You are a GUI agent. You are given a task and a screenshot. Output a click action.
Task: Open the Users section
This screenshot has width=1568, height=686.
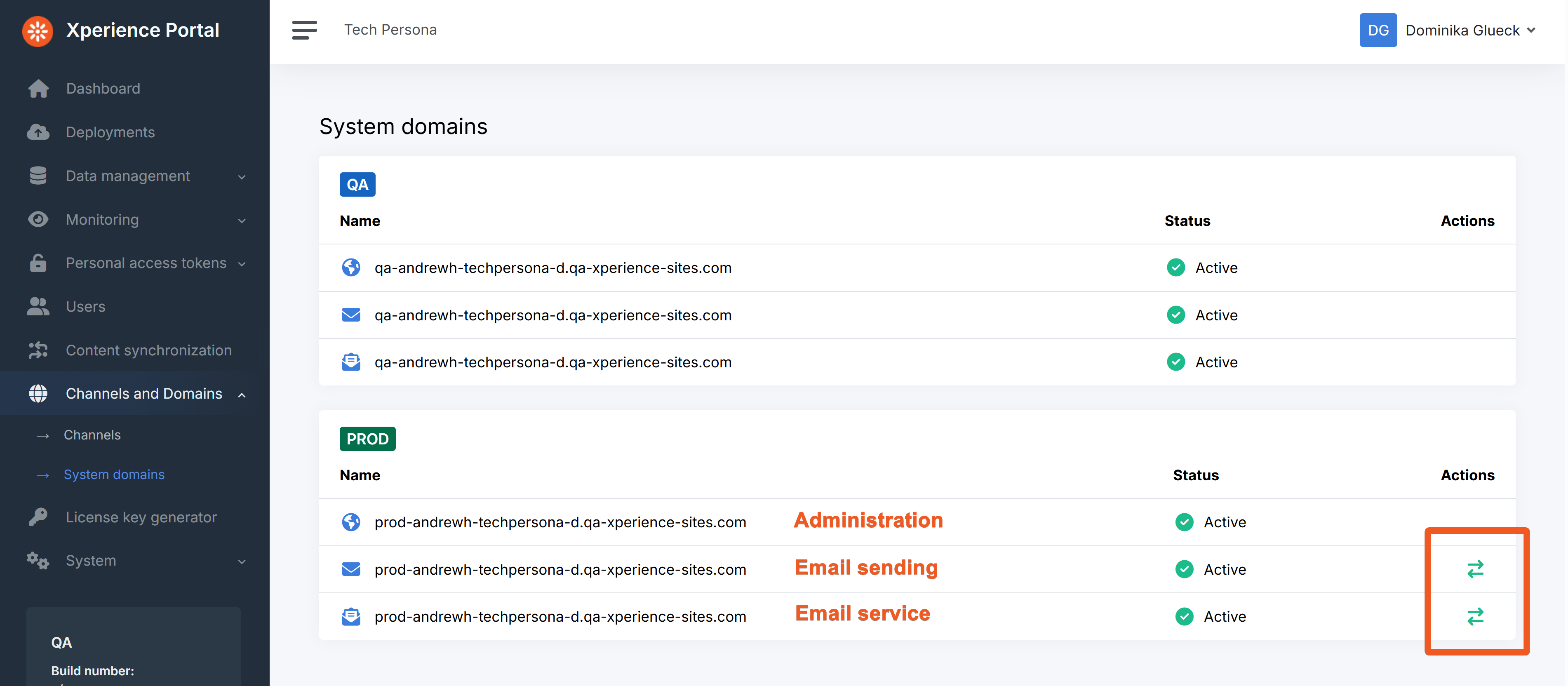tap(85, 307)
